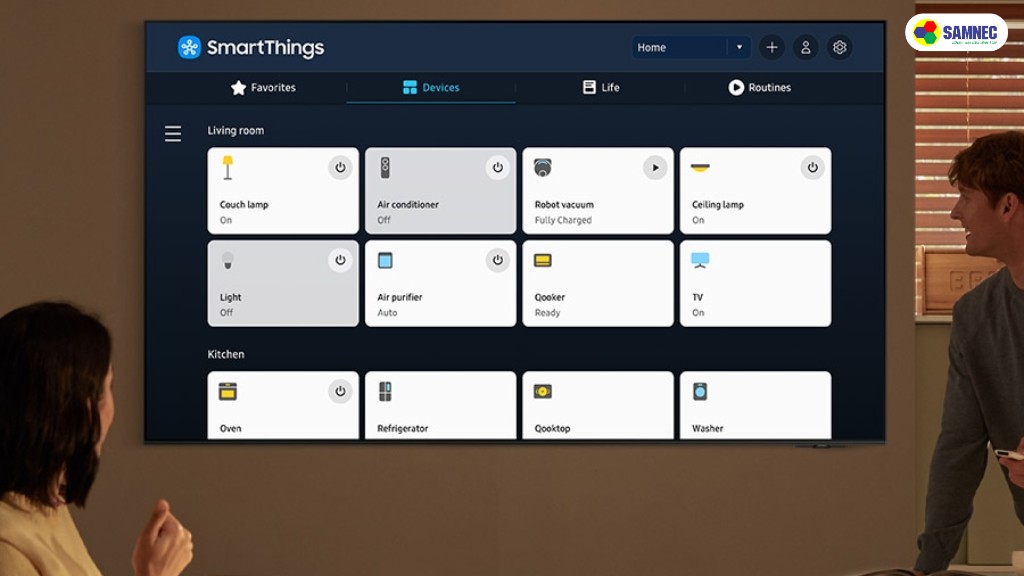Switch to the Routines tab
Screen dimensions: 1024x576
760,88
